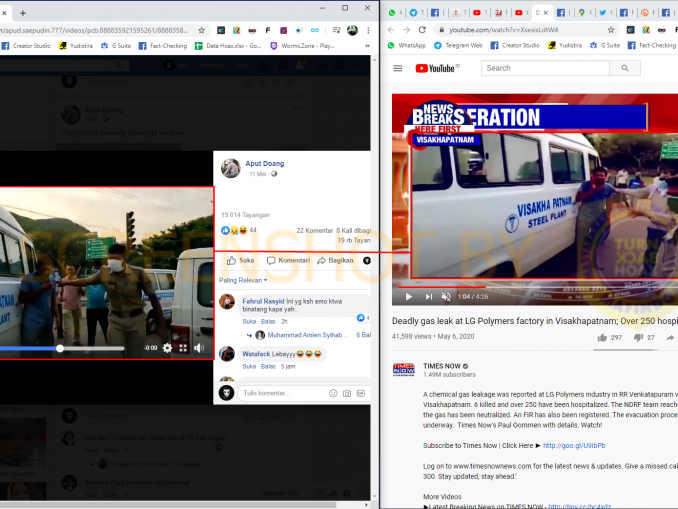This screenshot has height=509, width=678.
Task: Open Telegram Web bookmark
Action: pos(458,45)
